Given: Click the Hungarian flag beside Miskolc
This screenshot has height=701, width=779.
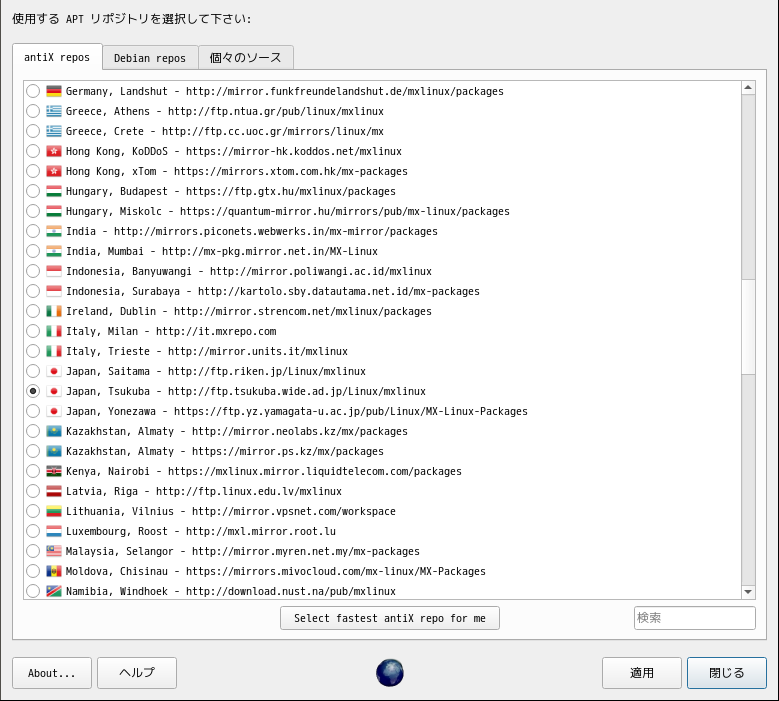Looking at the screenshot, I should click(54, 211).
